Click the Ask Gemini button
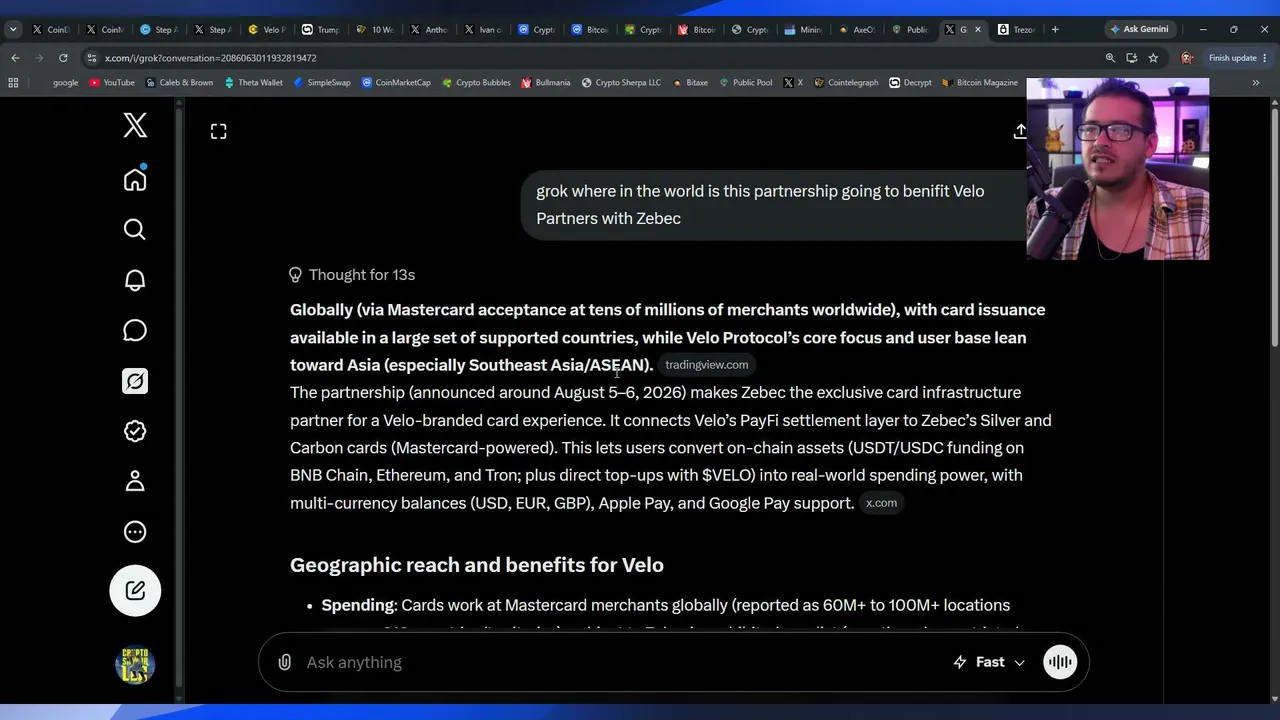1280x720 pixels. (x=1139, y=30)
